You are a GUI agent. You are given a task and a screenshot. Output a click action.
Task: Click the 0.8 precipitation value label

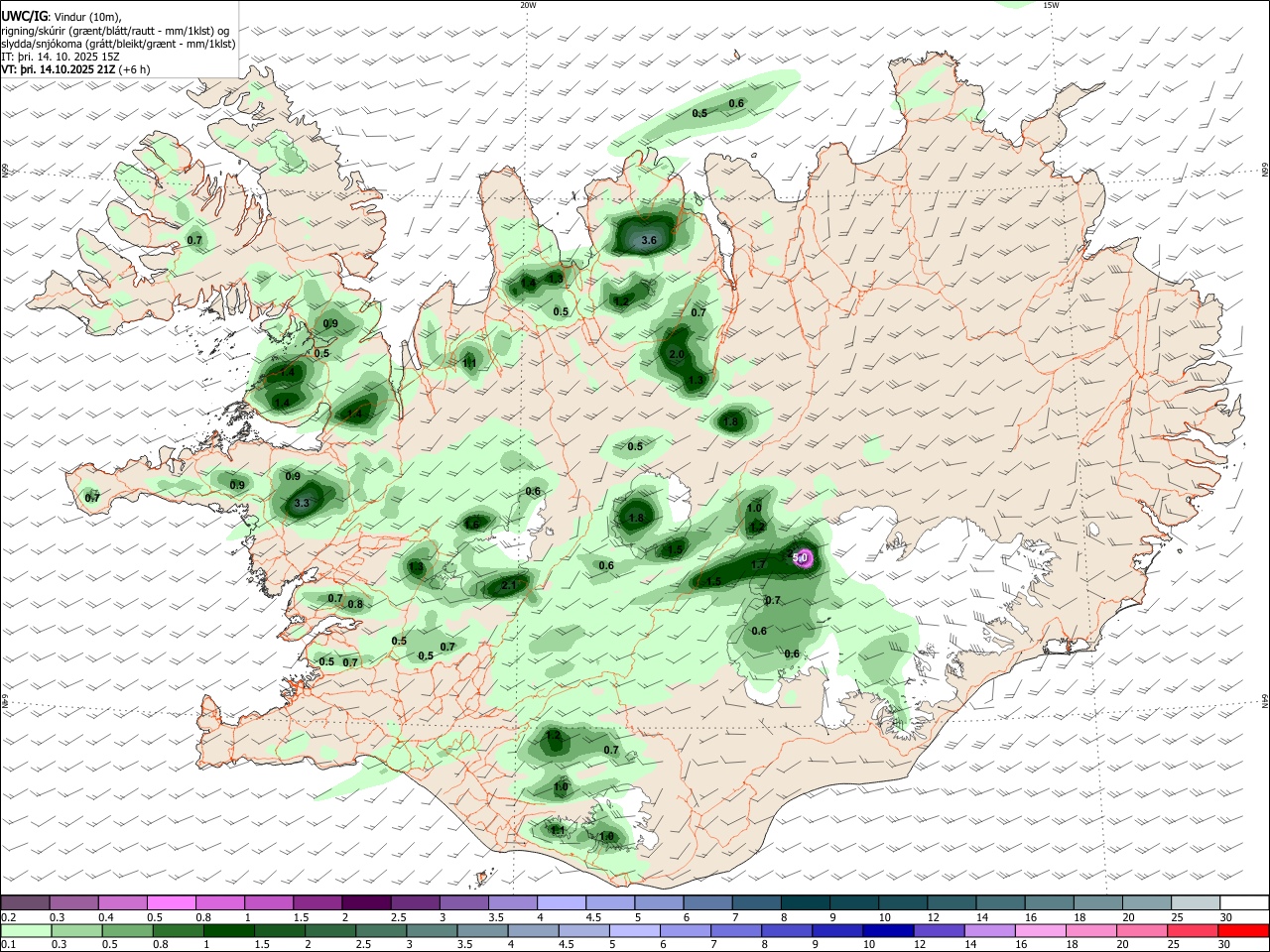[355, 604]
